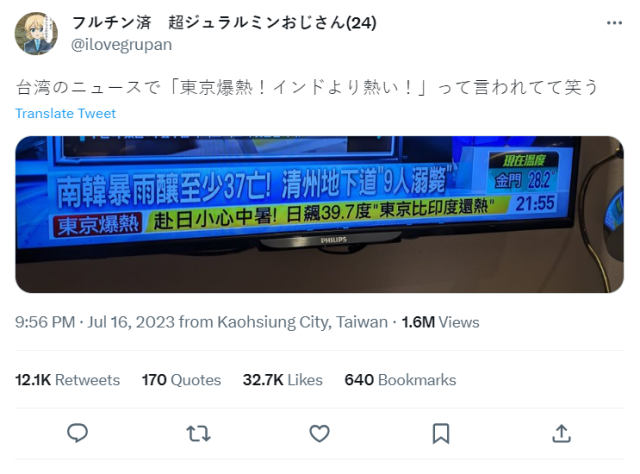View the 170 Quotes list

181,380
